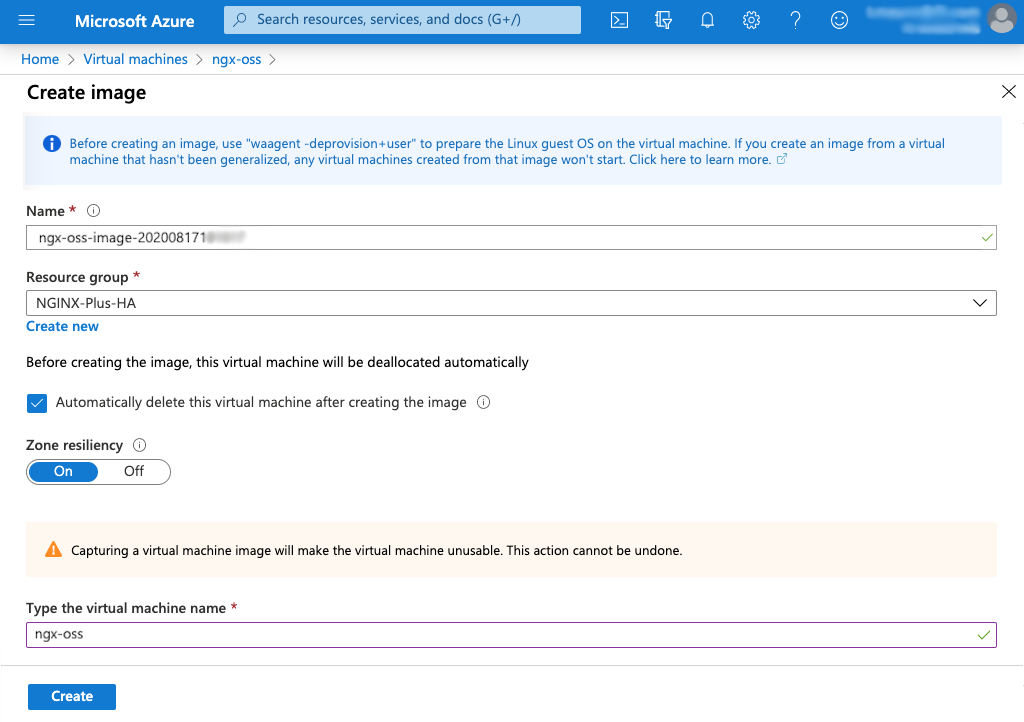Screen dimensions: 1024x722
Task: Keep Zone resiliency On
Action: [63, 471]
